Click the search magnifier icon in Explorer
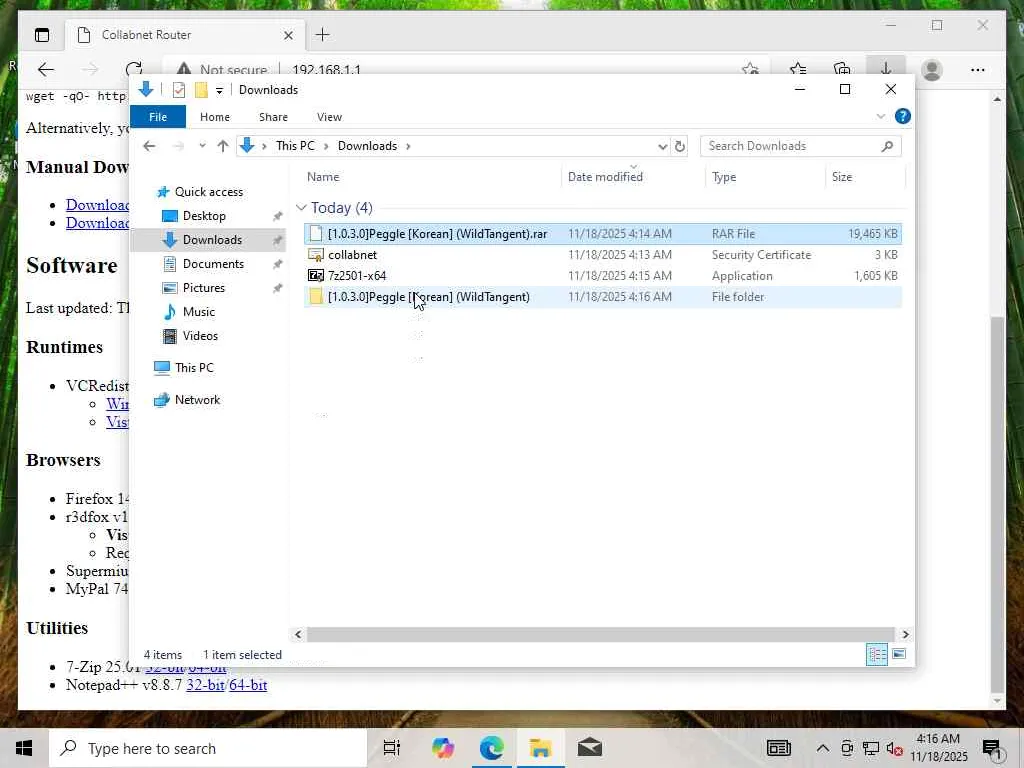This screenshot has width=1024, height=768. (x=887, y=146)
